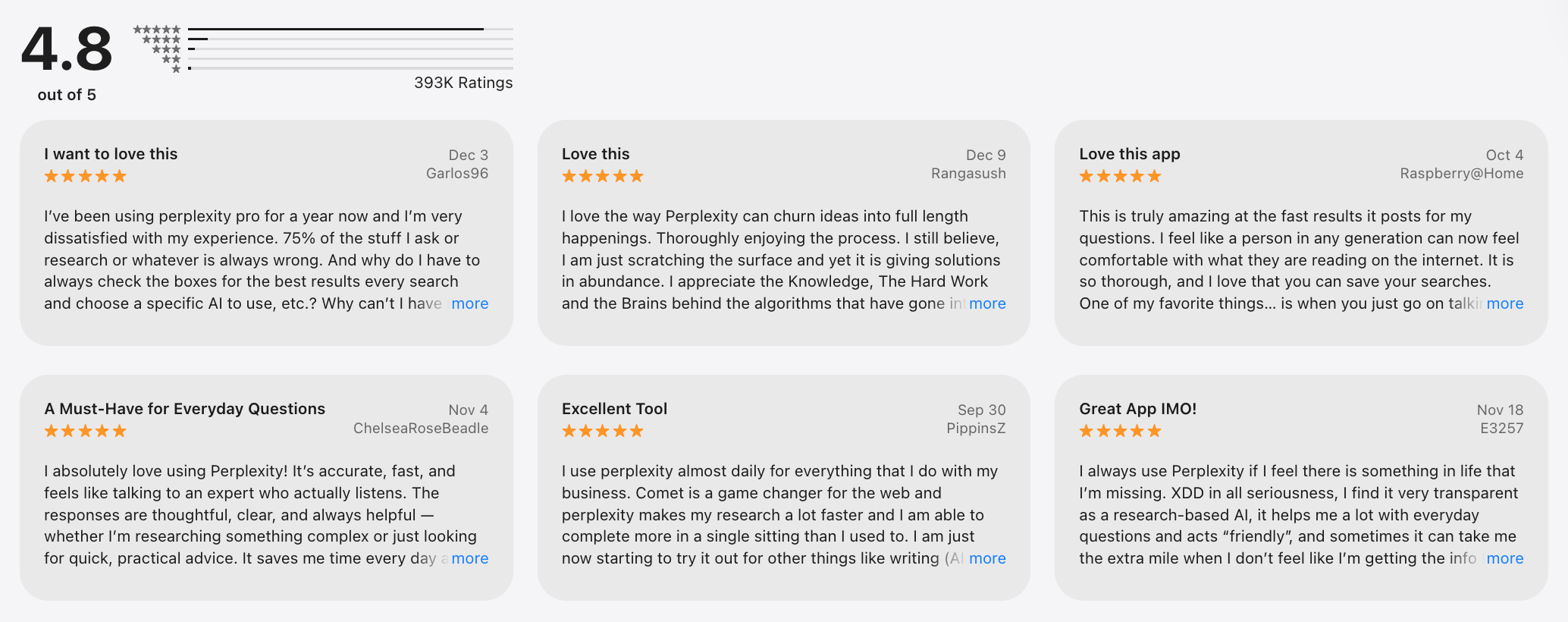Click the star rating under 'Love this app'
The height and width of the screenshot is (622, 1568).
(x=1121, y=175)
